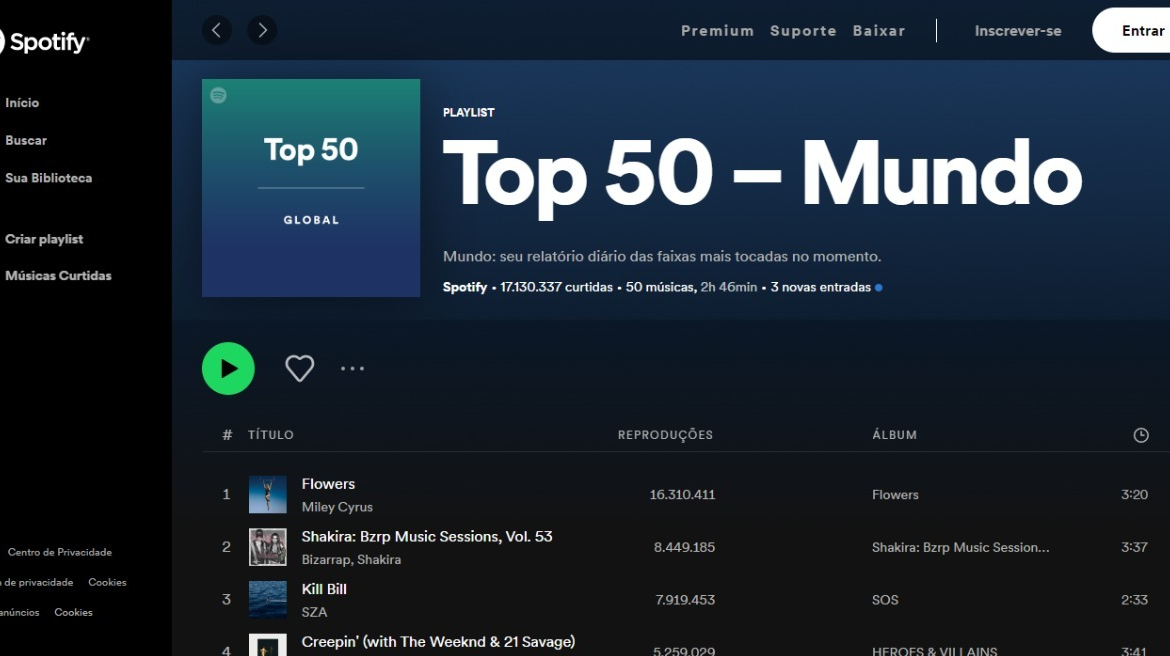Viewport: 1170px width, 656px height.
Task: Go back using the left arrow
Action: pos(217,31)
